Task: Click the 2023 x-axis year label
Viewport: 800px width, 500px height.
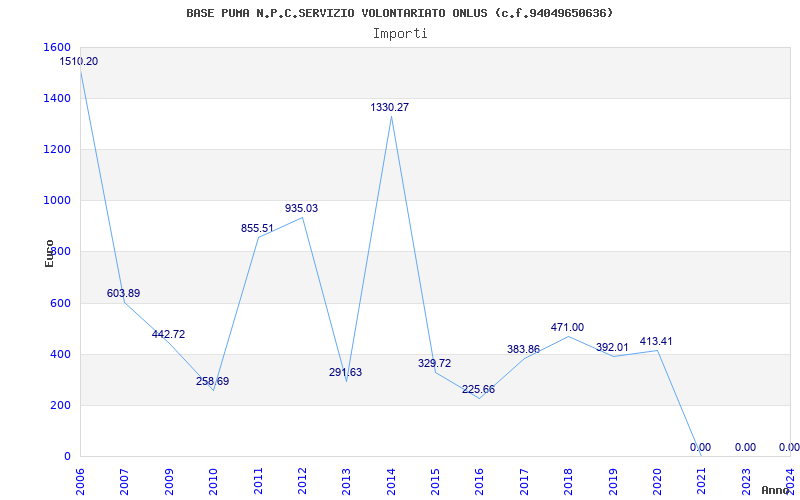Action: 746,482
